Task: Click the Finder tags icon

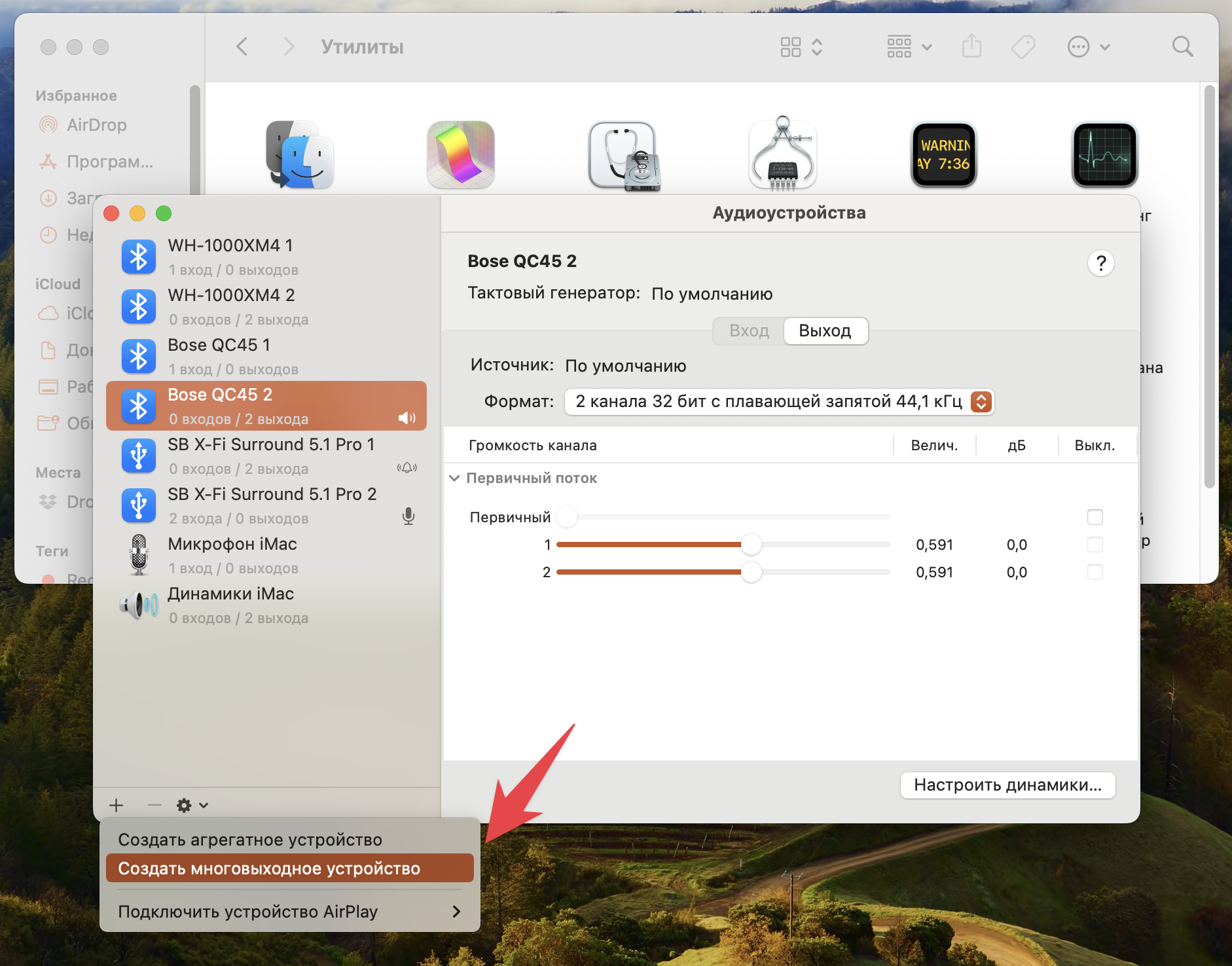Action: click(x=1023, y=46)
